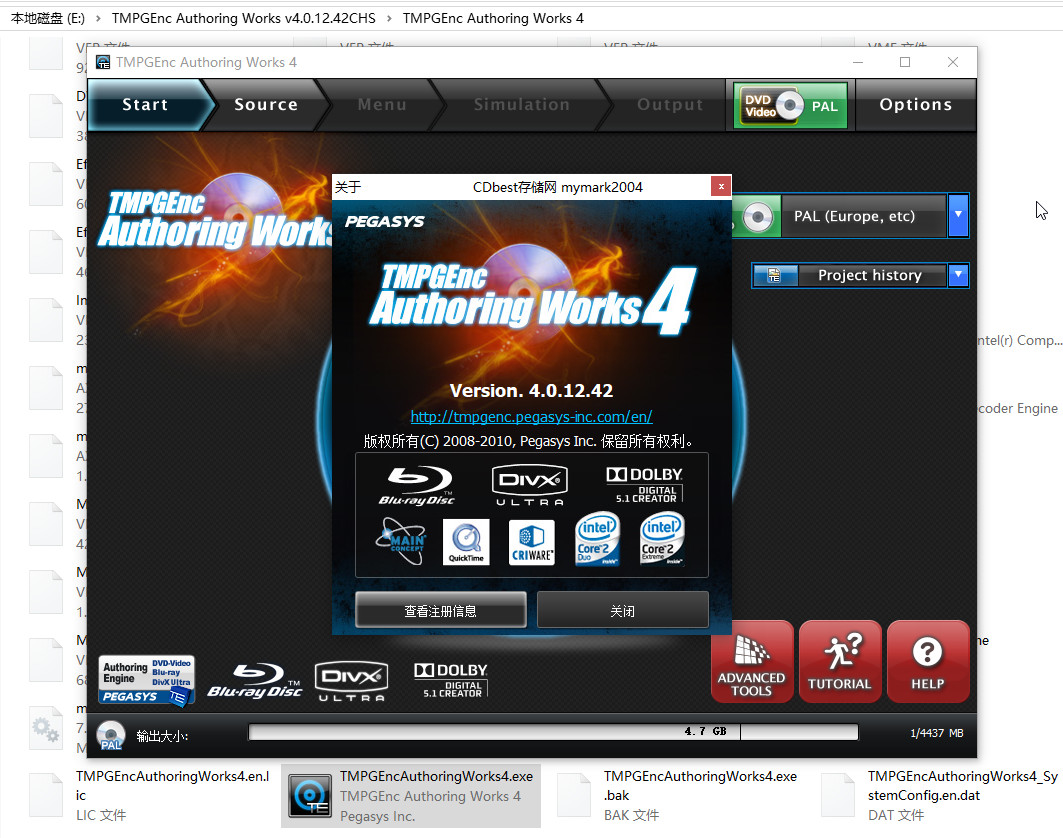Click the TMPGEnc title bar app icon
The image size is (1063, 838).
click(x=103, y=62)
